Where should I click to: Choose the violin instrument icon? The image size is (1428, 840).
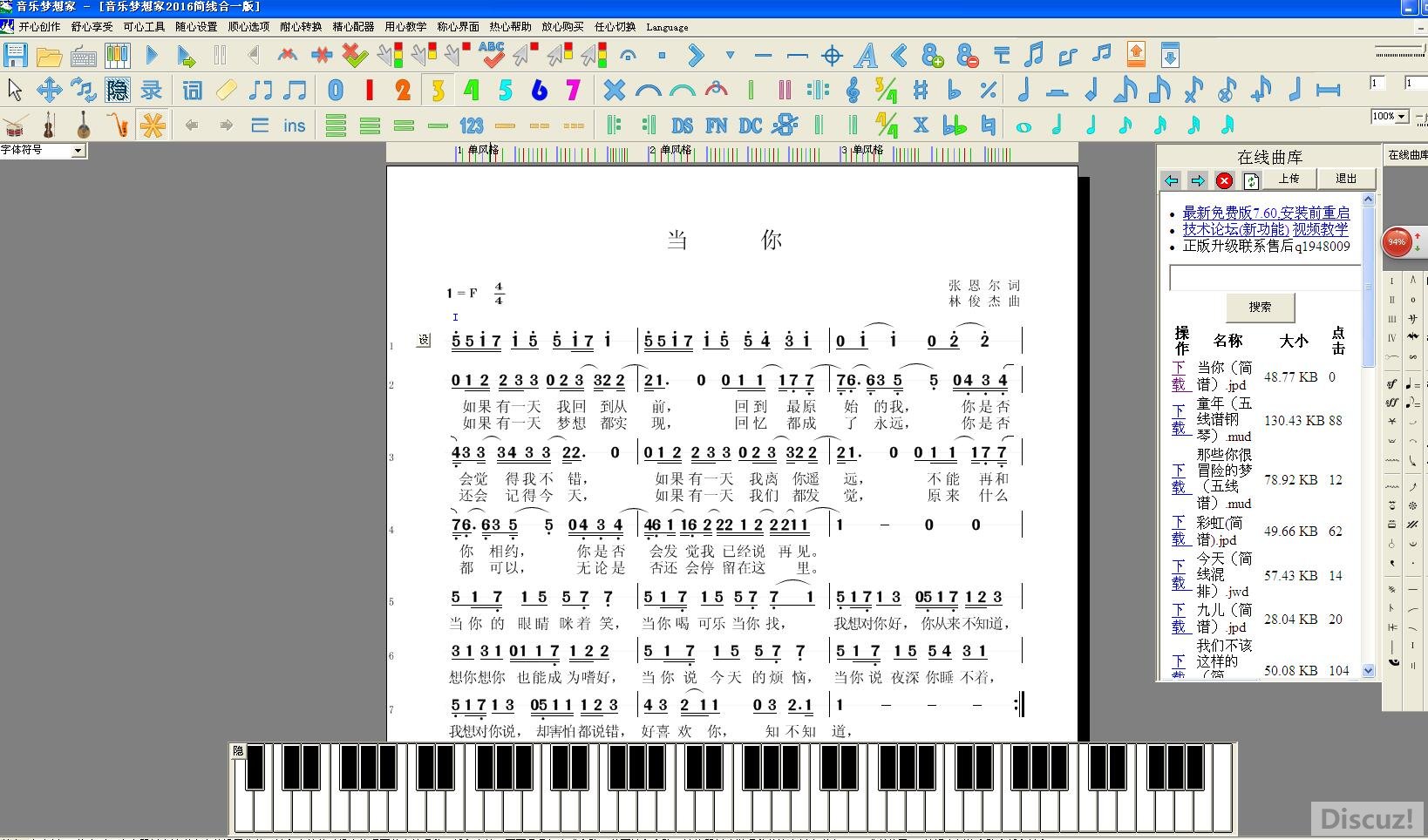click(x=49, y=125)
